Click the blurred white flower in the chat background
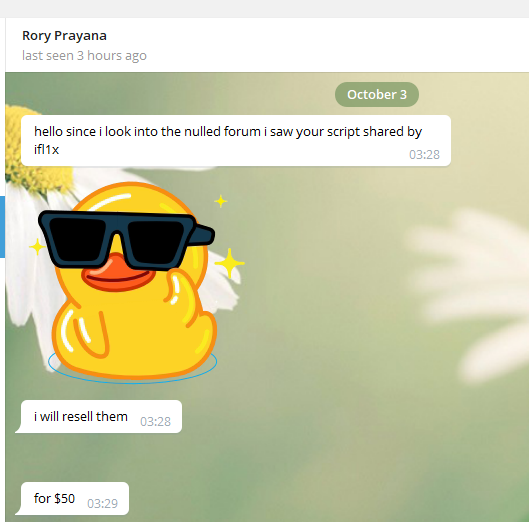This screenshot has height=522, width=529. coord(470,294)
